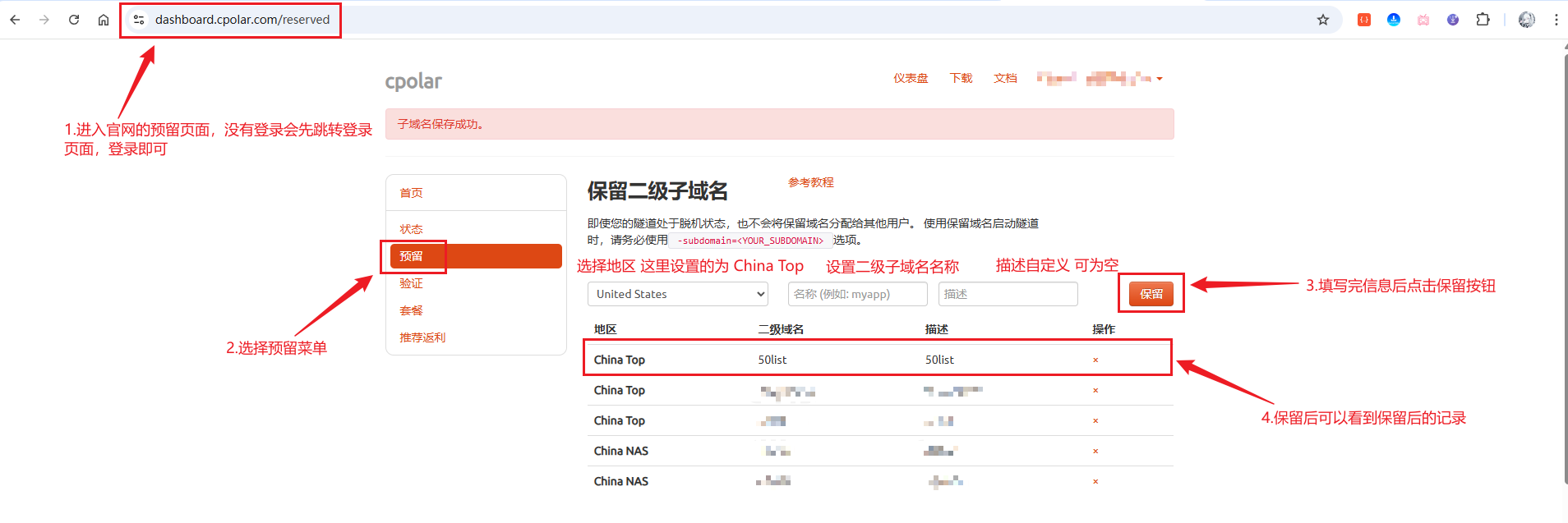This screenshot has height=523, width=1568.
Task: Select 预留 in the sidebar menu
Action: (x=476, y=256)
